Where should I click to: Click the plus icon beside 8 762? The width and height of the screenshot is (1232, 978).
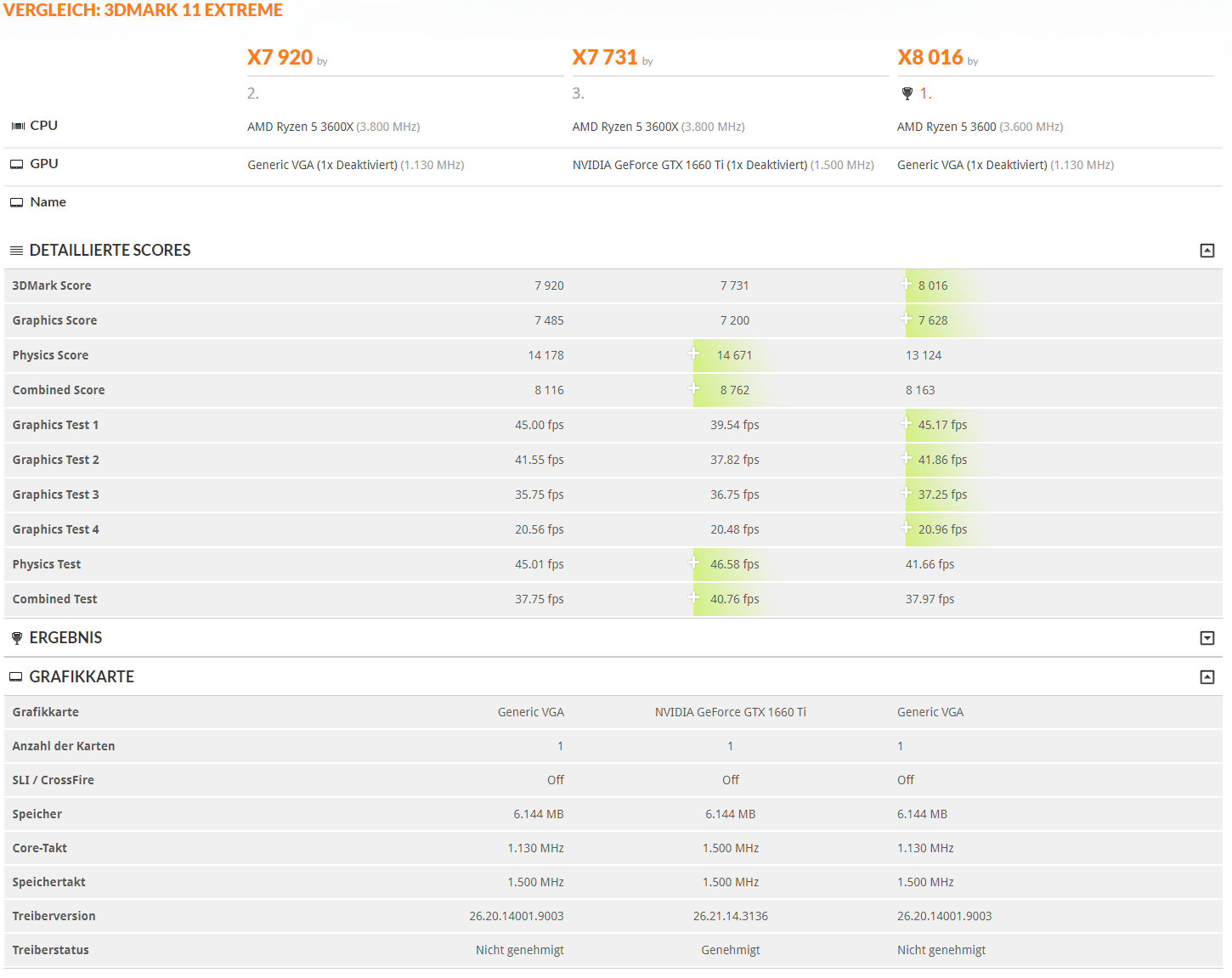[693, 388]
